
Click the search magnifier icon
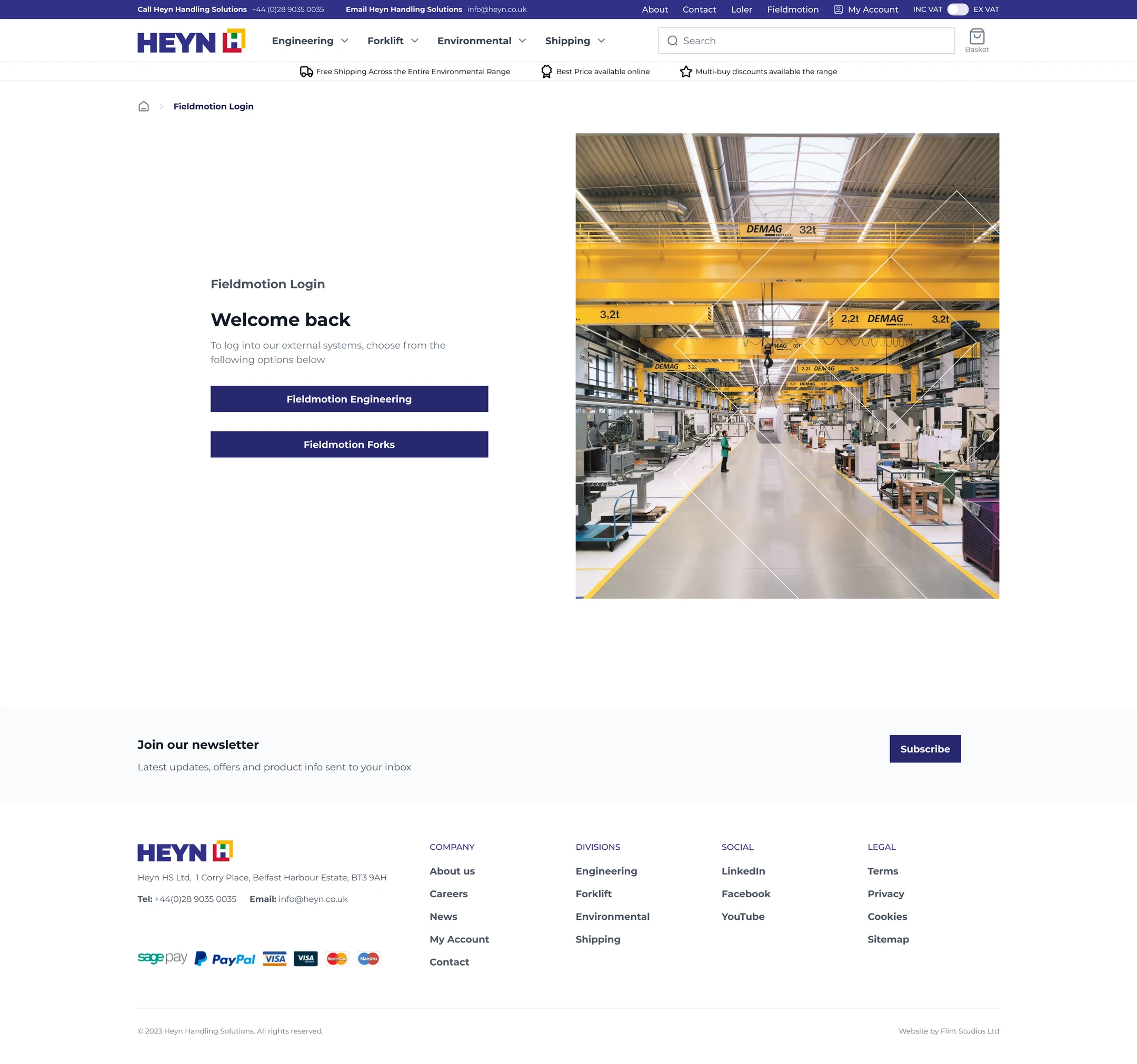point(673,41)
